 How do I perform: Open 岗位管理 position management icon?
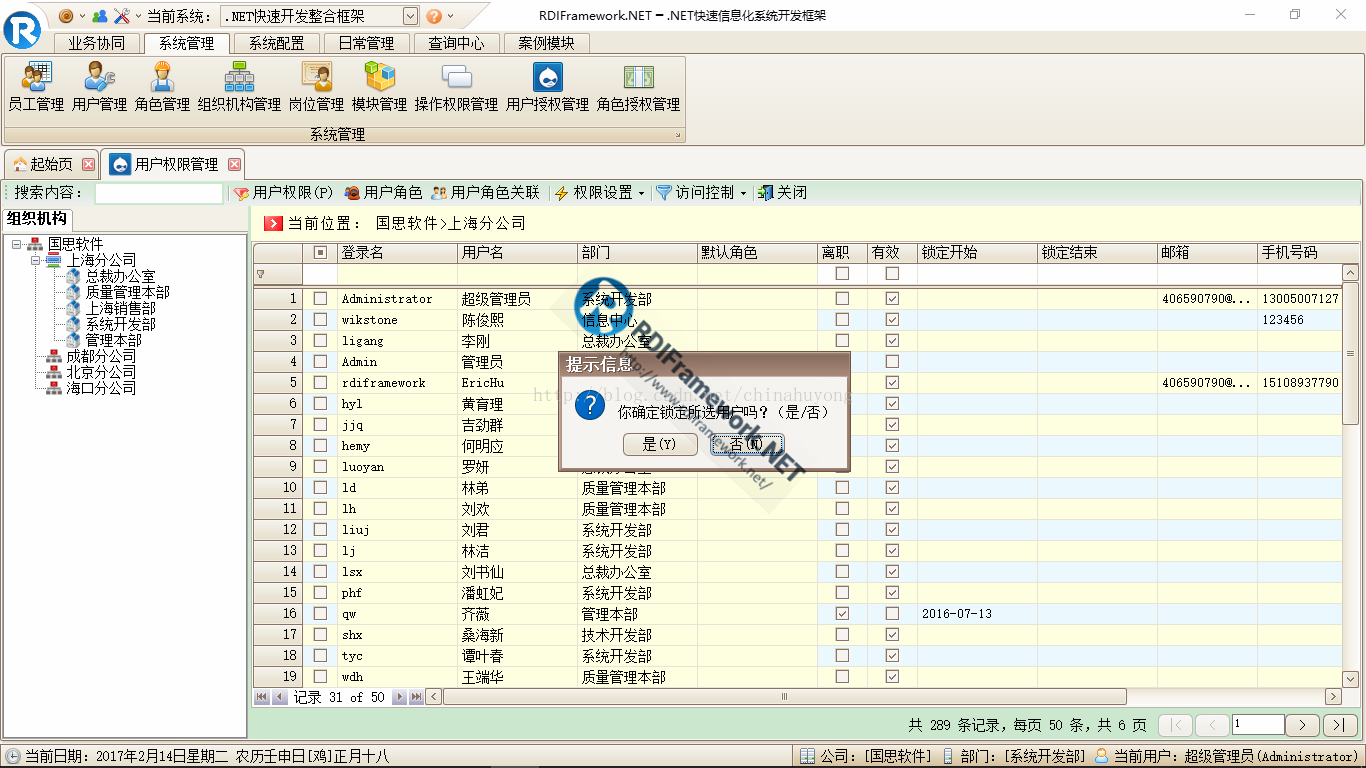(x=316, y=87)
